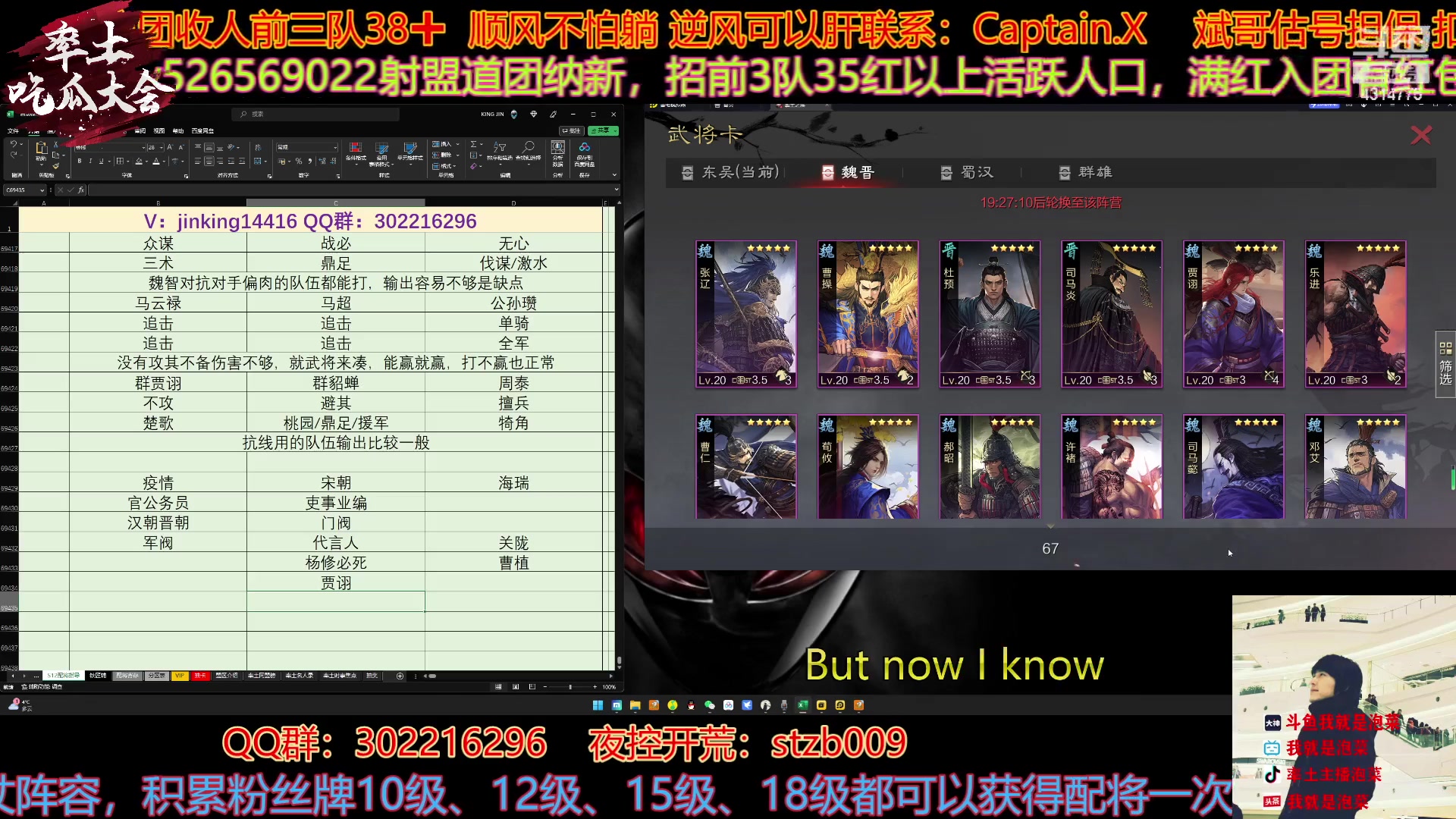The width and height of the screenshot is (1456, 819).
Task: Switch to 东吴(当前) faction tab
Action: (x=732, y=172)
